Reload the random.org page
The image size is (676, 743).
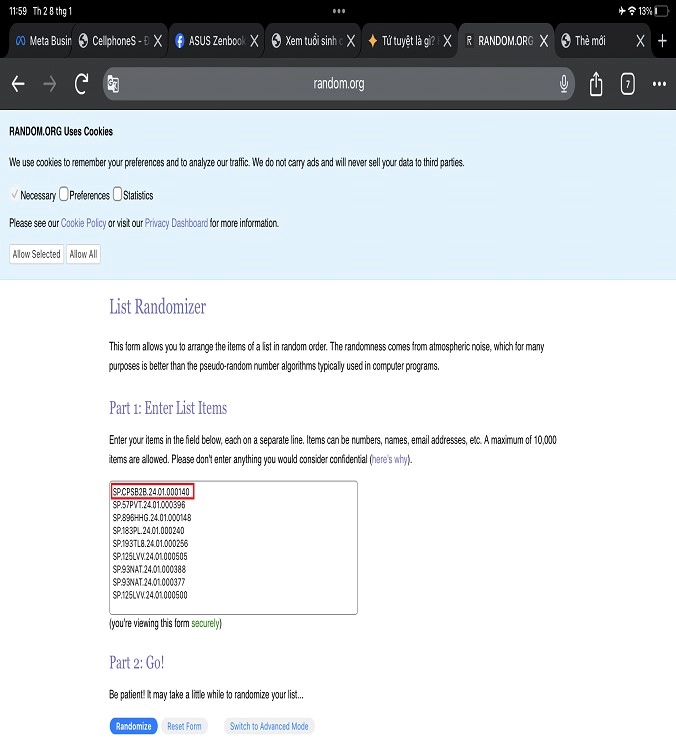pyautogui.click(x=82, y=84)
